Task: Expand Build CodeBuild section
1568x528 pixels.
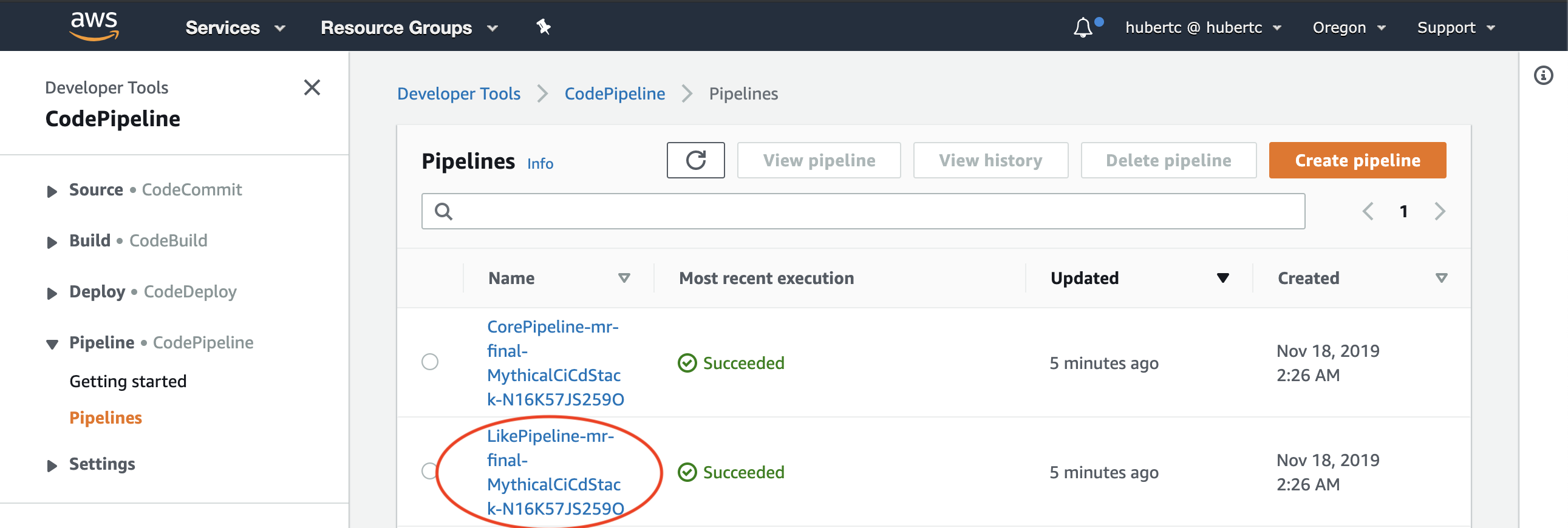Action: tap(52, 242)
